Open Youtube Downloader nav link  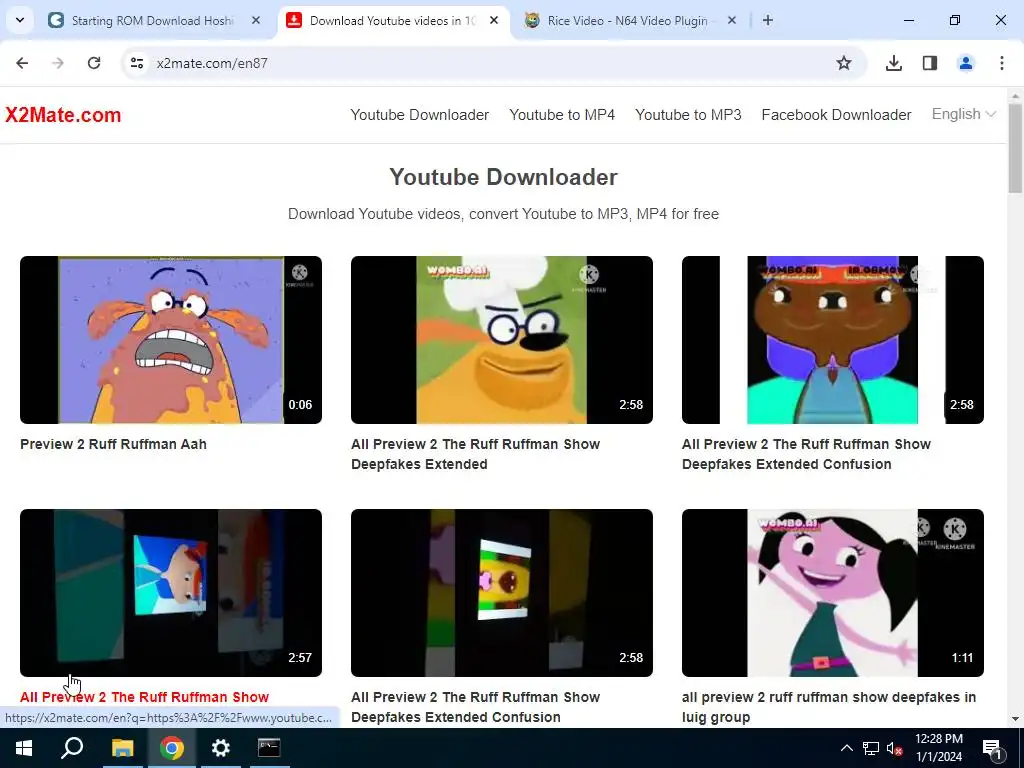[x=419, y=115]
